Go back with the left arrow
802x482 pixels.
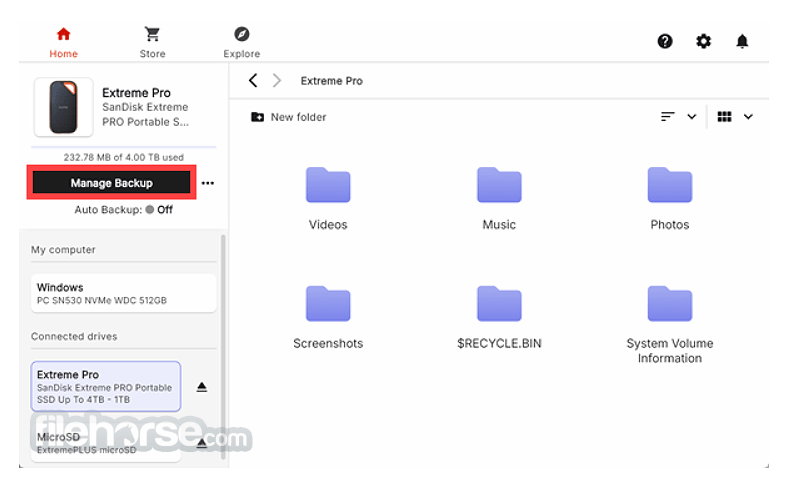coord(253,80)
